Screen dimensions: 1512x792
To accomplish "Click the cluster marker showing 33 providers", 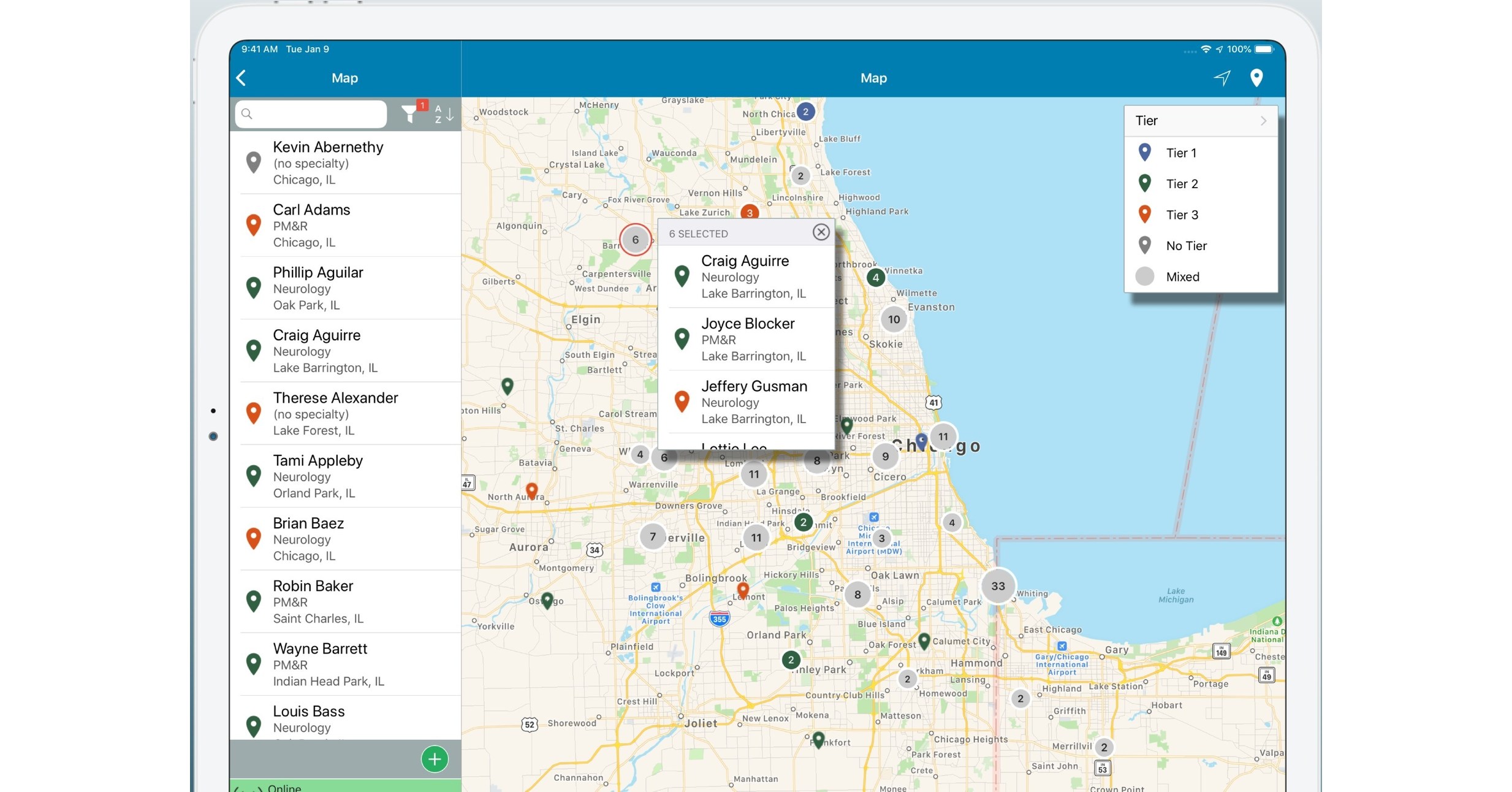I will [998, 586].
